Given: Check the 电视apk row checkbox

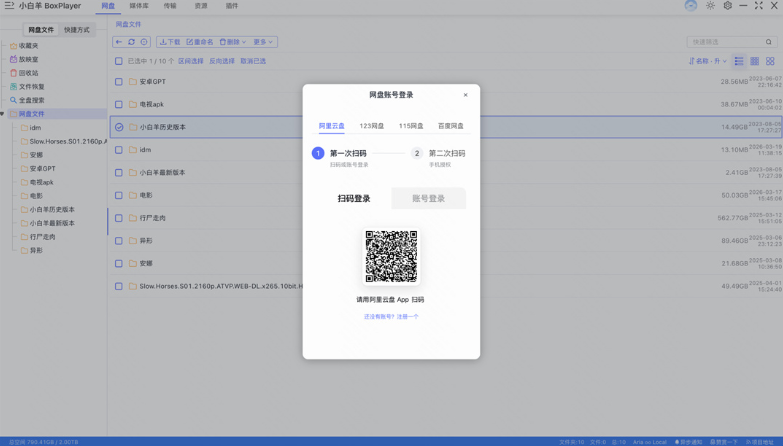Looking at the screenshot, I should tap(118, 104).
